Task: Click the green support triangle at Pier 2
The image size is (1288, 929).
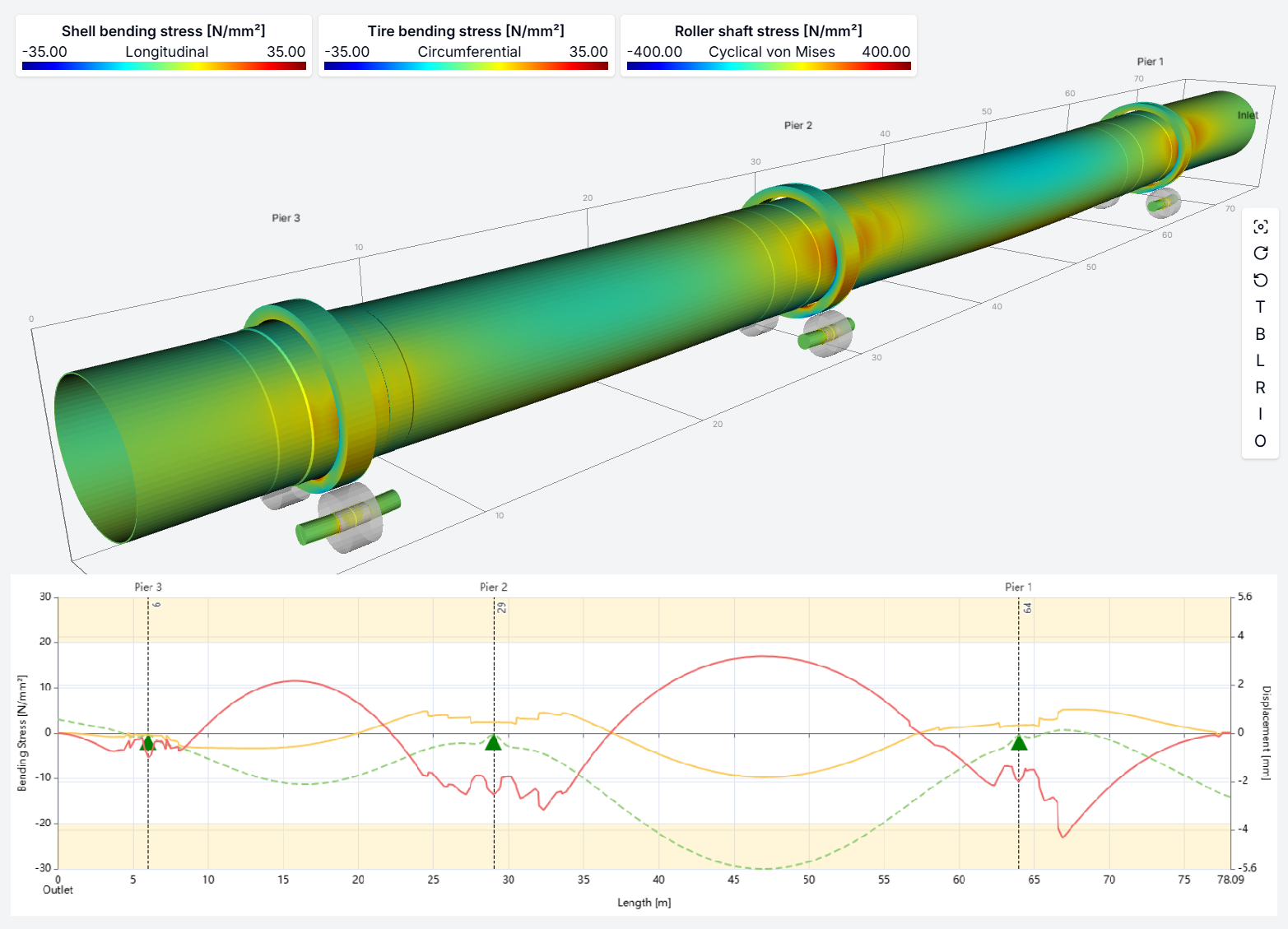Action: click(493, 743)
